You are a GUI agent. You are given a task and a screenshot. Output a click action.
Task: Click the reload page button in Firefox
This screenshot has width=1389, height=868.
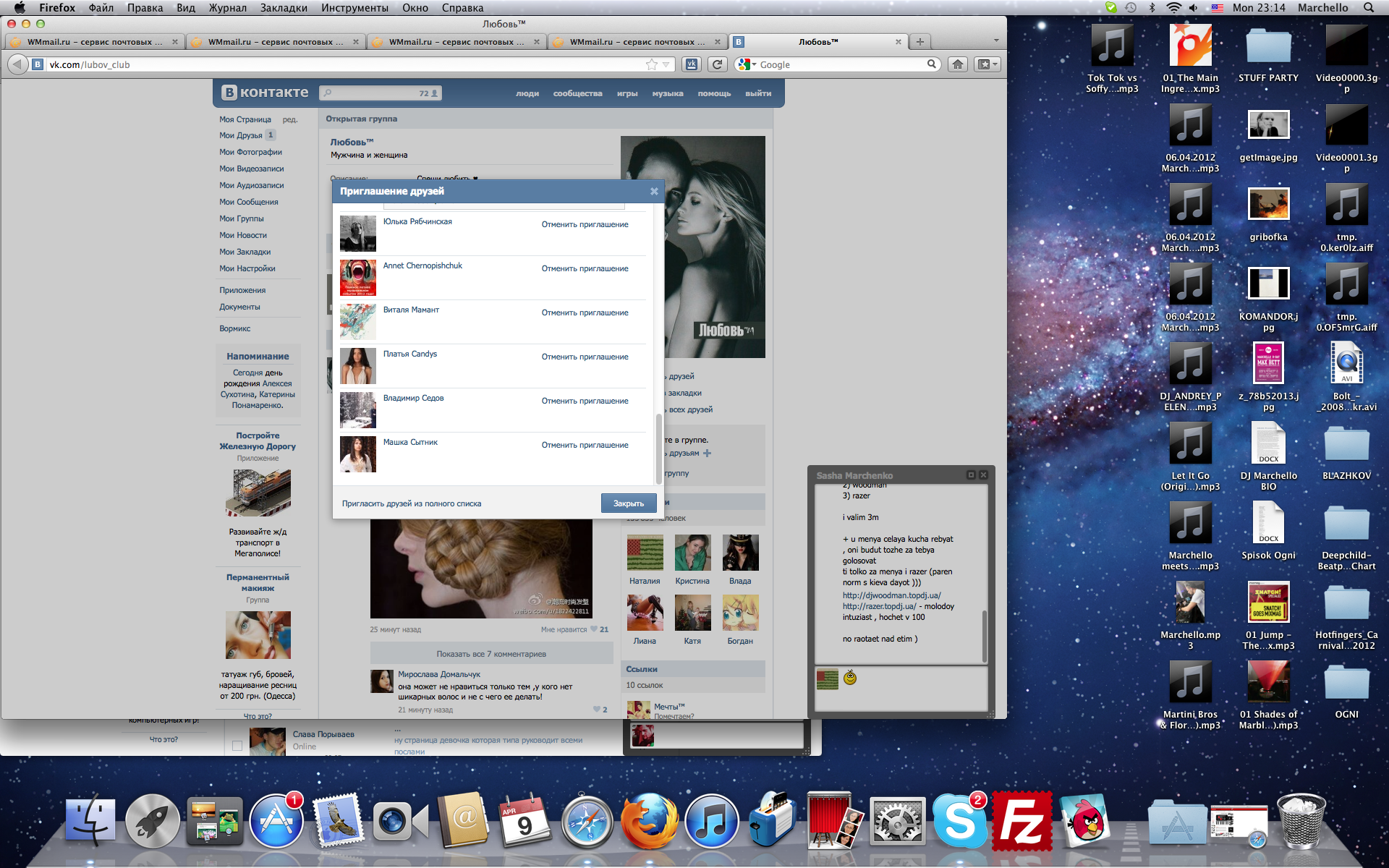[x=717, y=64]
